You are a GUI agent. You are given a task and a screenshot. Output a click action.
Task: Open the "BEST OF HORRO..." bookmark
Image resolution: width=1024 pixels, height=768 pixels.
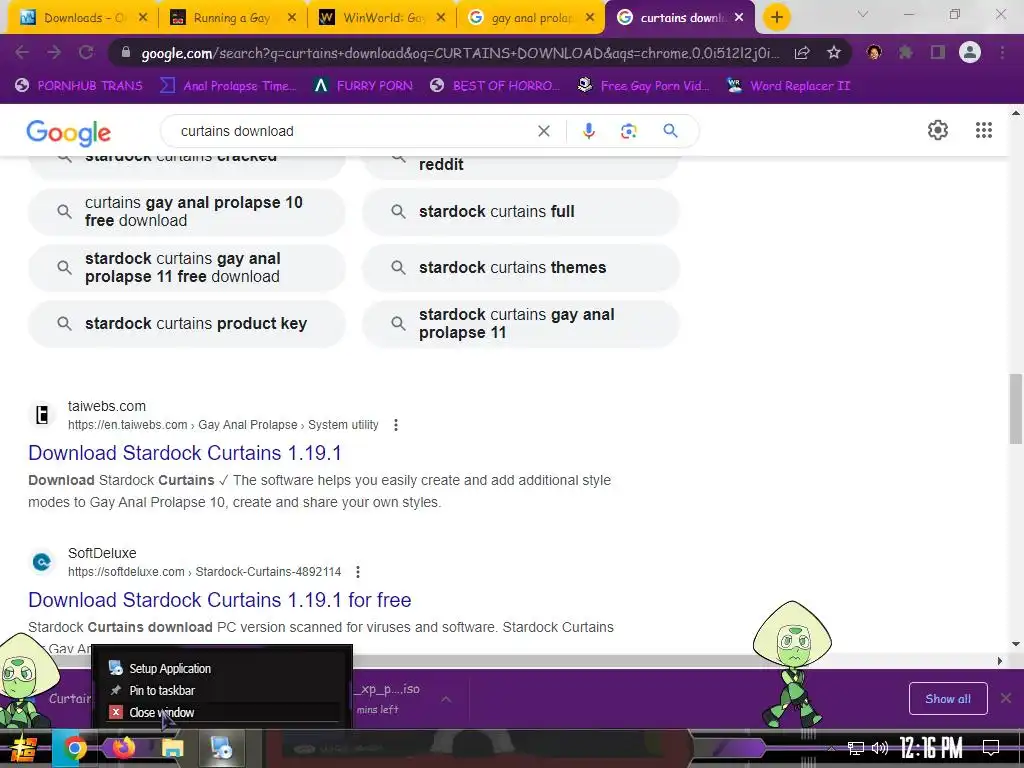(x=495, y=86)
